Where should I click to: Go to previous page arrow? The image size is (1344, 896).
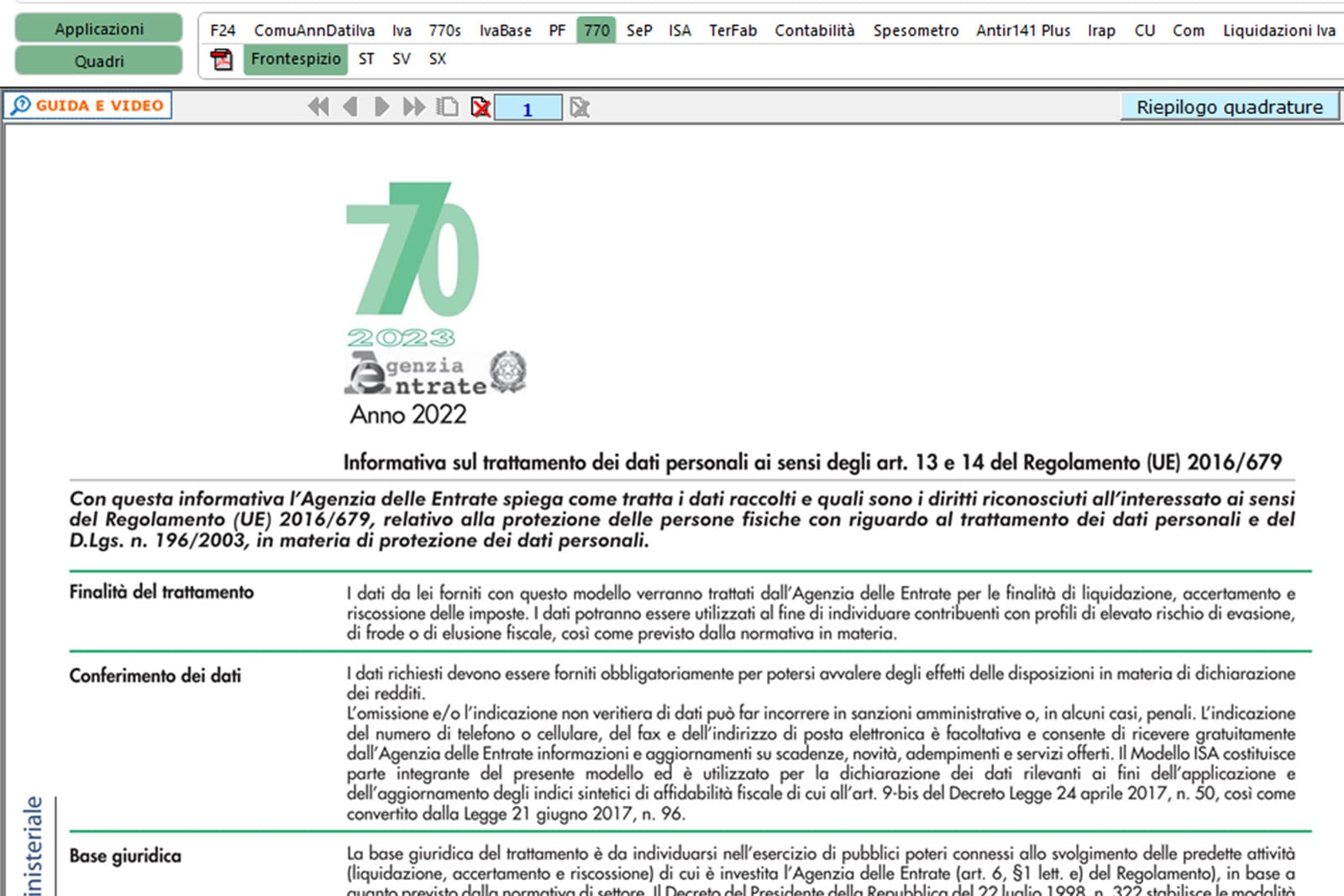(351, 107)
